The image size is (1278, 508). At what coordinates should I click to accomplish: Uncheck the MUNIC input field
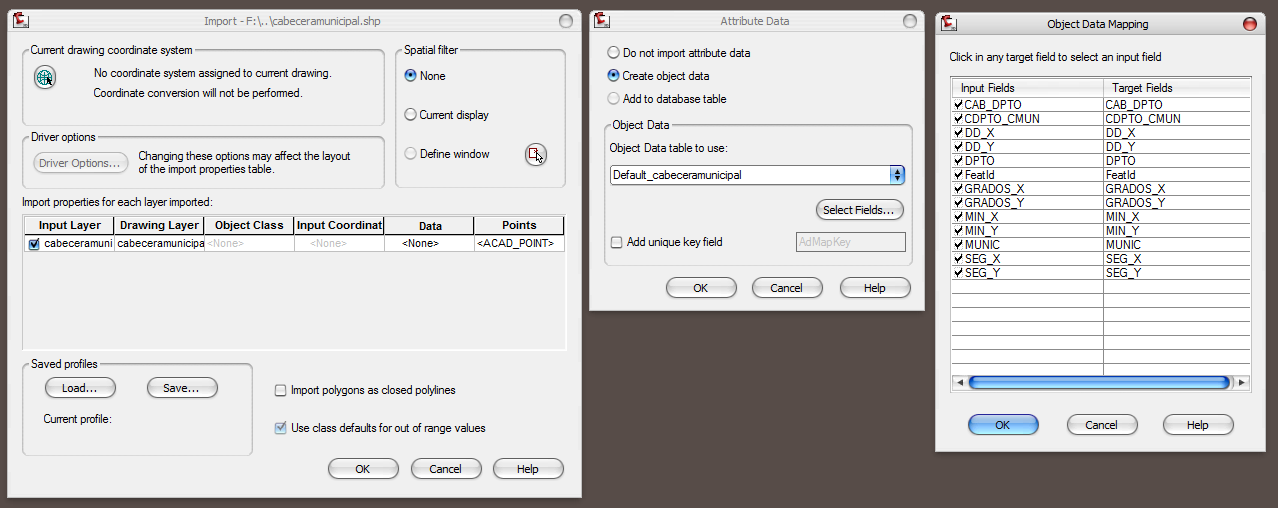pyautogui.click(x=959, y=244)
